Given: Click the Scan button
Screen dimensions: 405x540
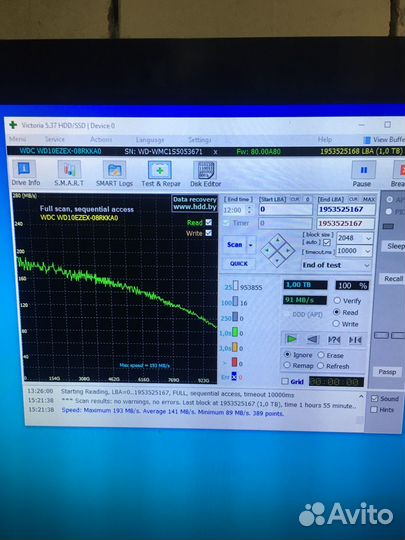Looking at the screenshot, I should [x=235, y=245].
